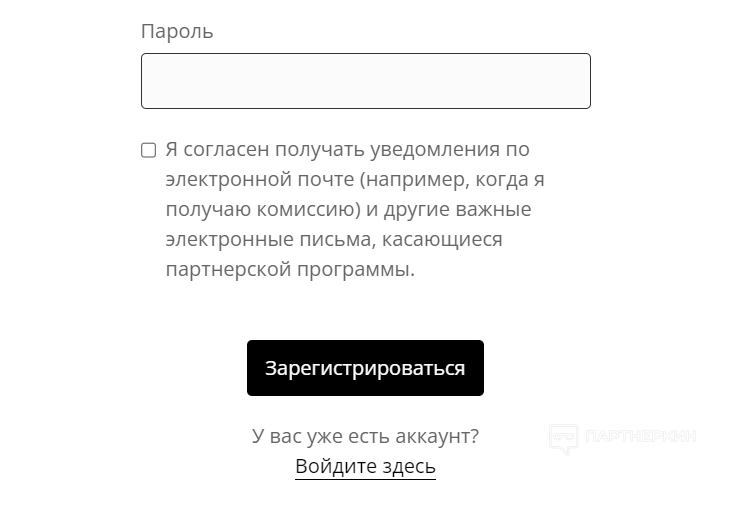
Task: Focus the Пароль password input field
Action: coord(366,81)
